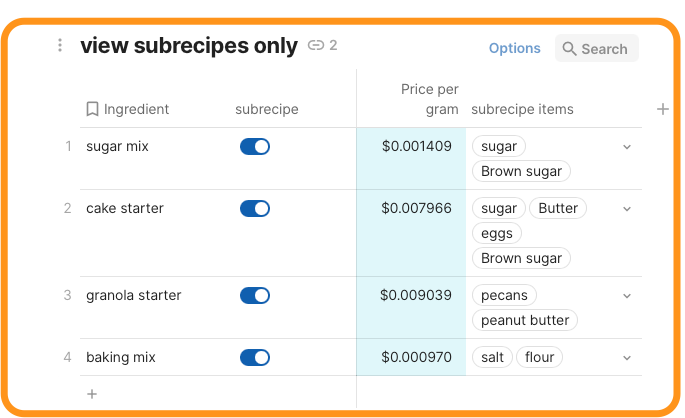The width and height of the screenshot is (685, 418).
Task: Click the bookmark icon beside Ingredient
Action: click(92, 109)
